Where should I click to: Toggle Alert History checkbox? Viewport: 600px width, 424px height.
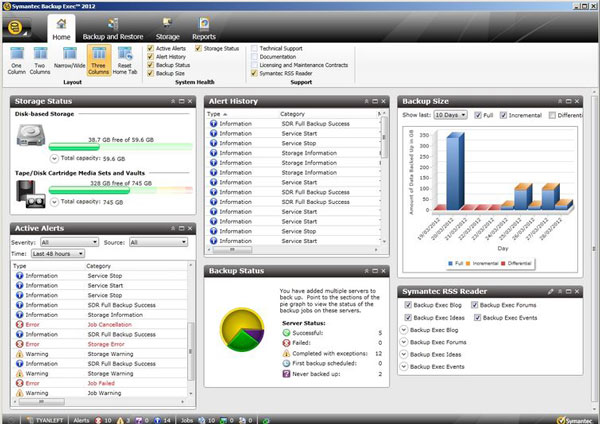click(x=150, y=57)
